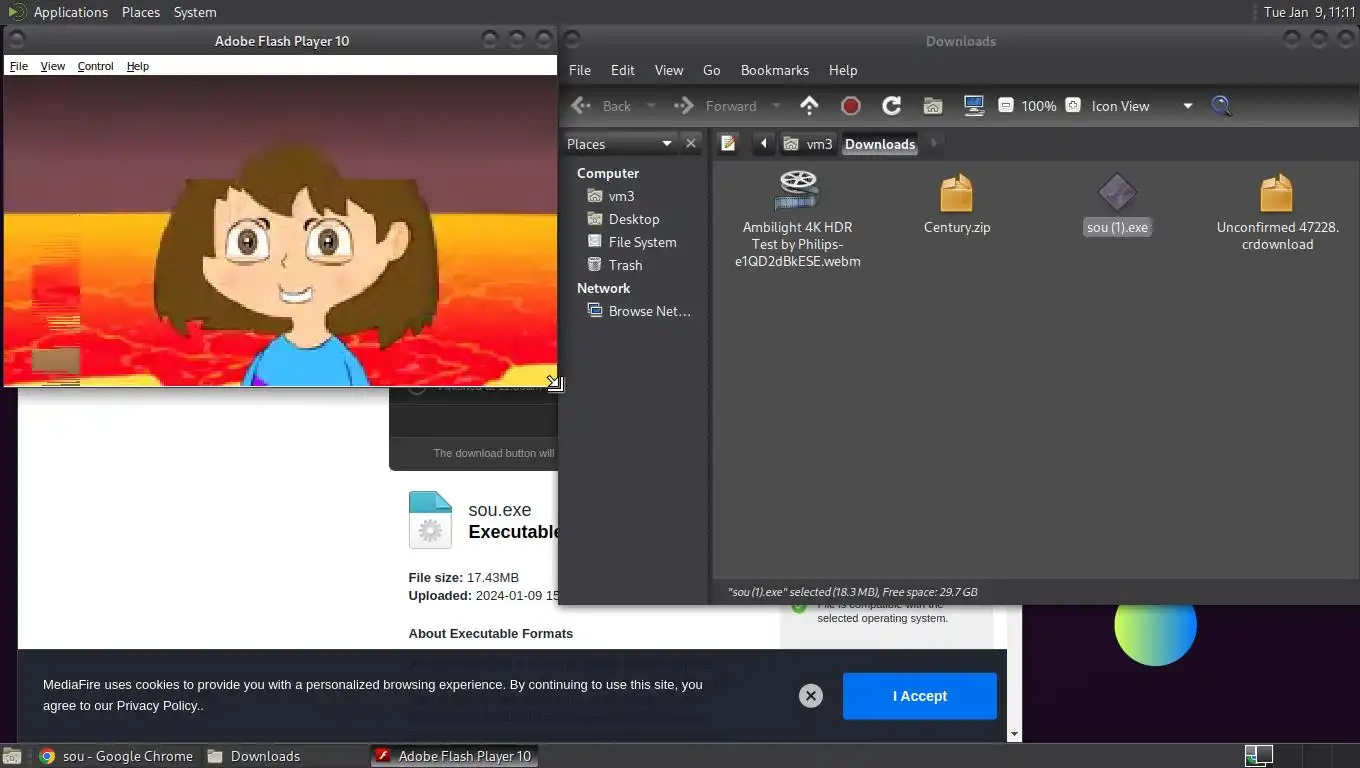
Task: Open the Help menu in Downloads window
Action: click(x=843, y=70)
